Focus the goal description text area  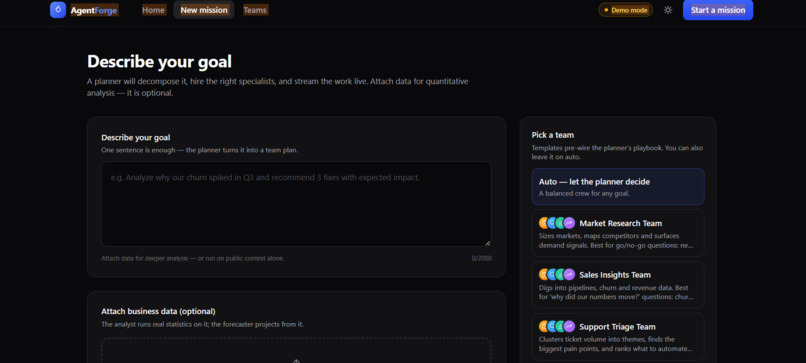pyautogui.click(x=296, y=204)
